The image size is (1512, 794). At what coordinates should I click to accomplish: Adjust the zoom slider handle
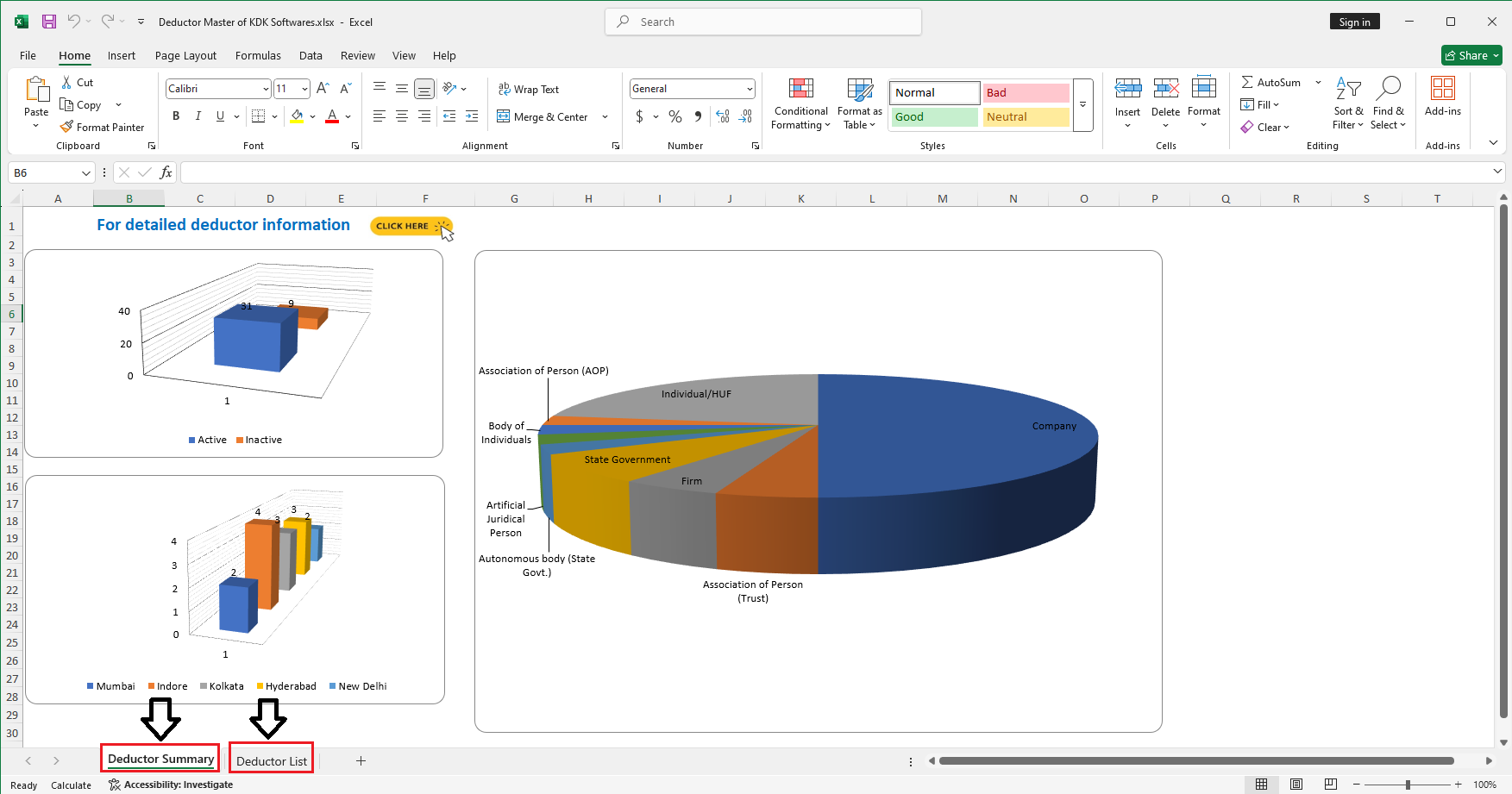[x=1408, y=785]
